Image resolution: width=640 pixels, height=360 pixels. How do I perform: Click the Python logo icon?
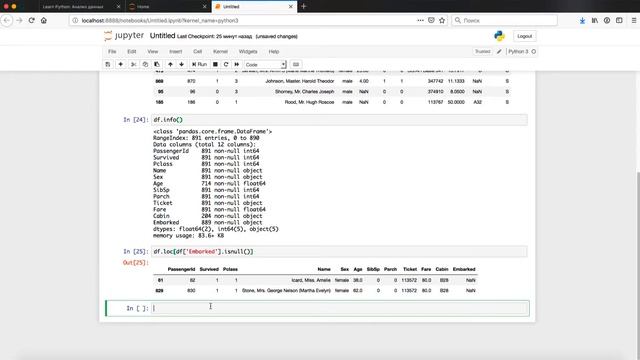[500, 36]
